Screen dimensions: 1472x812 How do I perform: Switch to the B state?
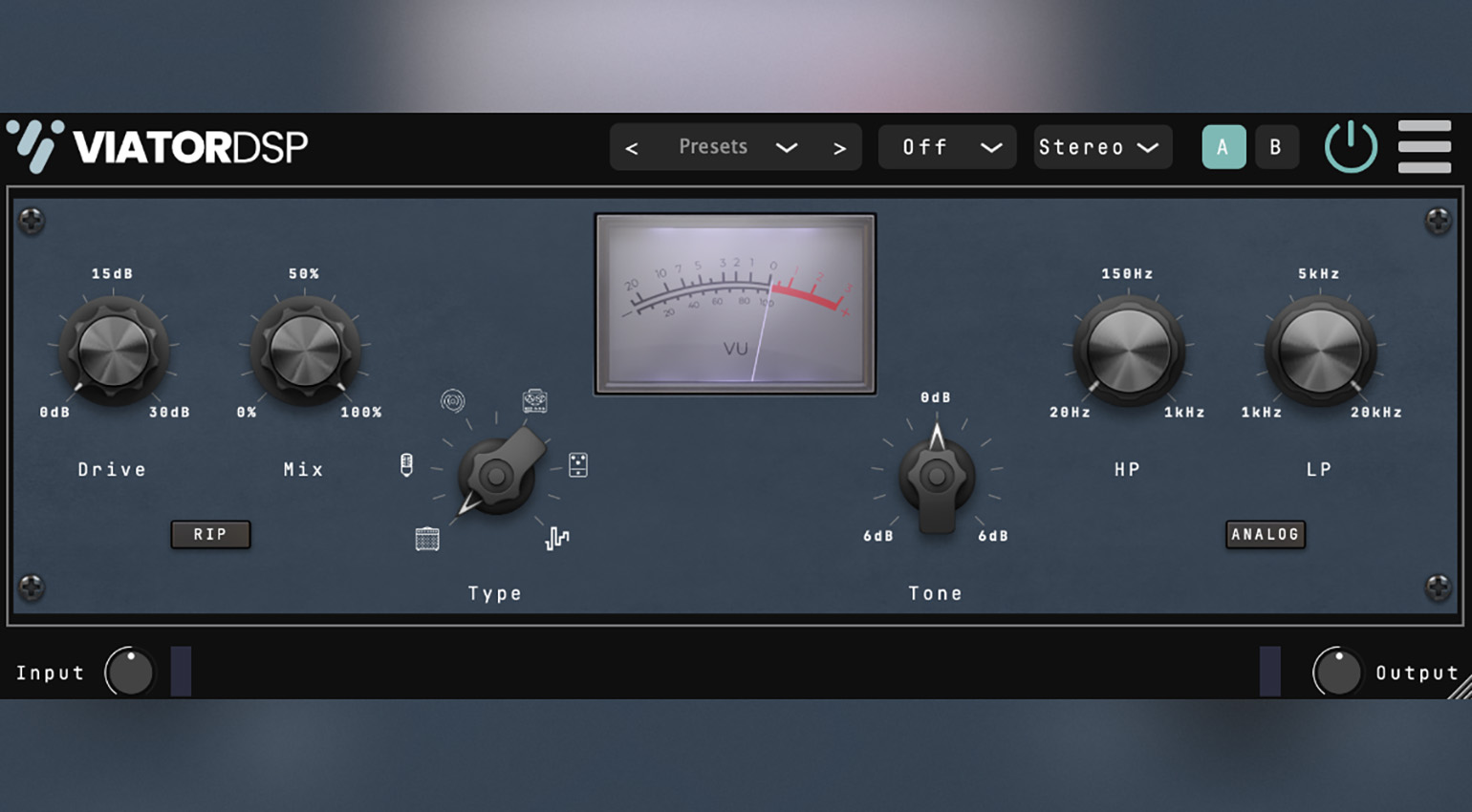click(x=1275, y=147)
